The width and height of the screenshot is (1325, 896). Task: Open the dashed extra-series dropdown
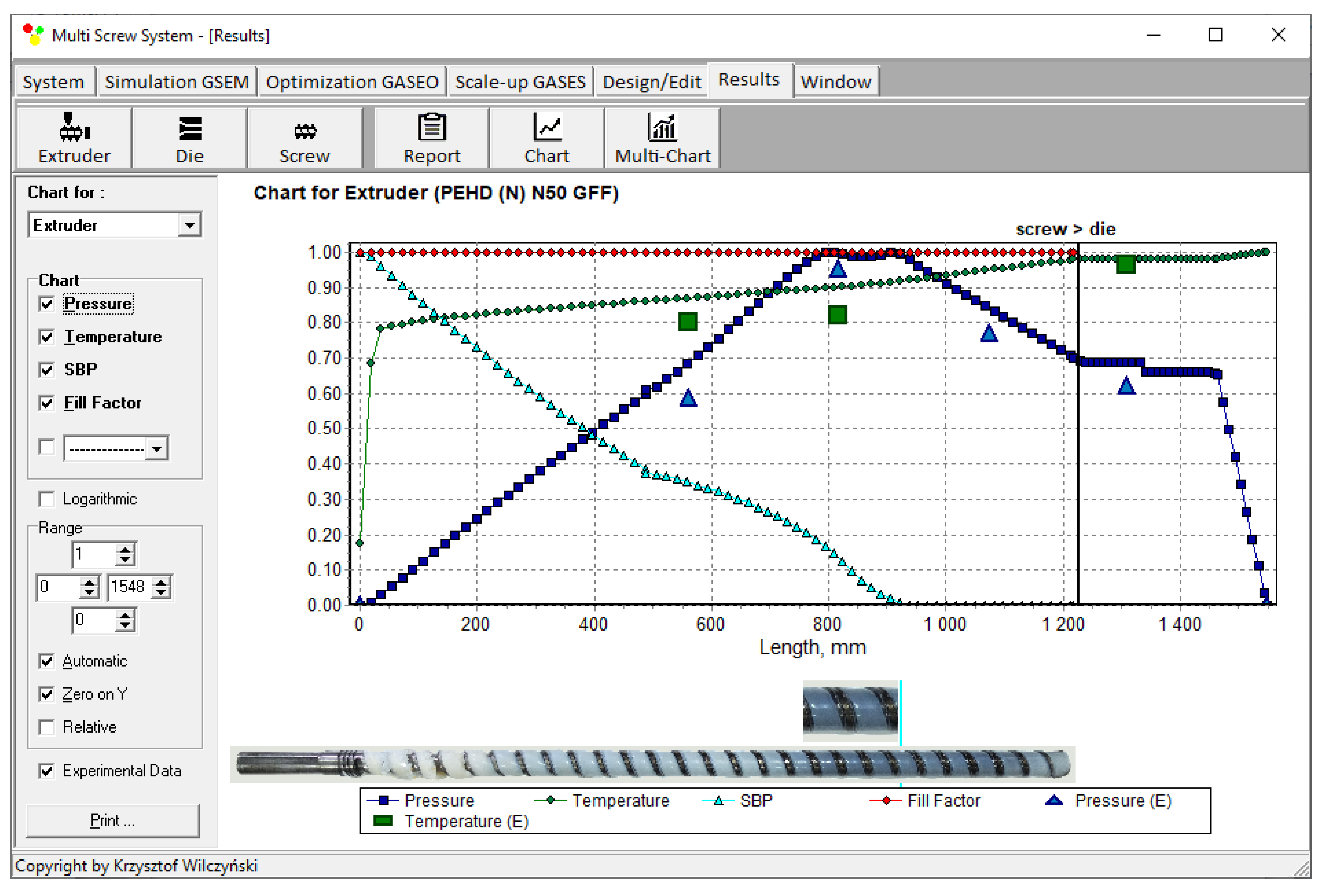point(156,449)
